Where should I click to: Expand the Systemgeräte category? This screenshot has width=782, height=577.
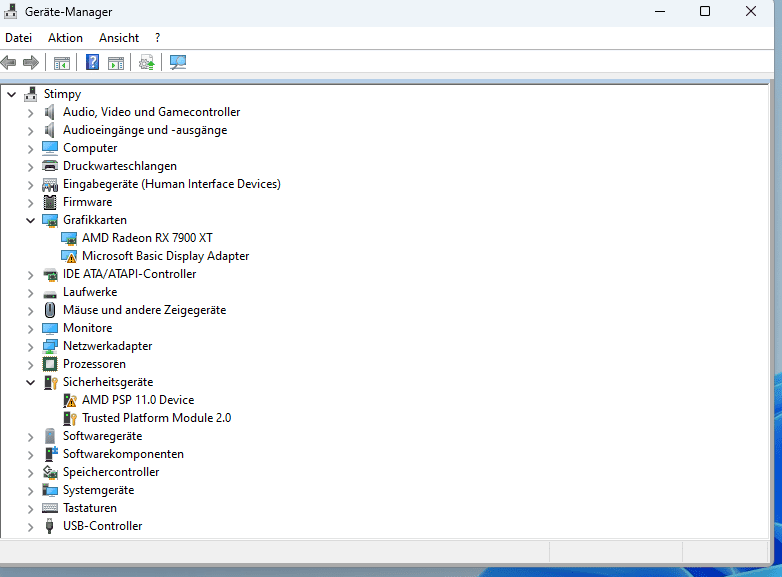(x=30, y=491)
